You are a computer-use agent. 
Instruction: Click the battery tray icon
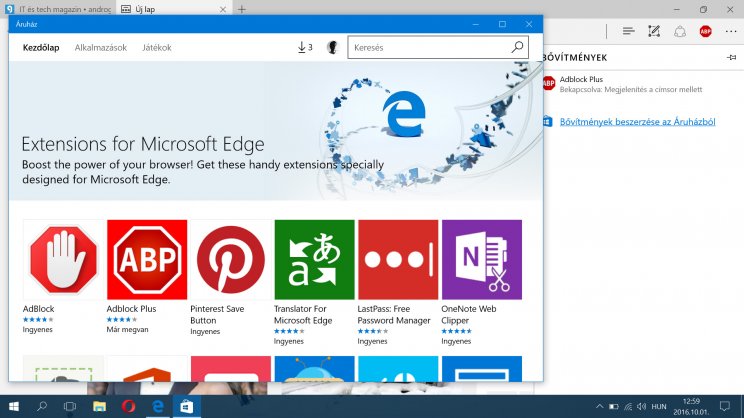point(614,407)
